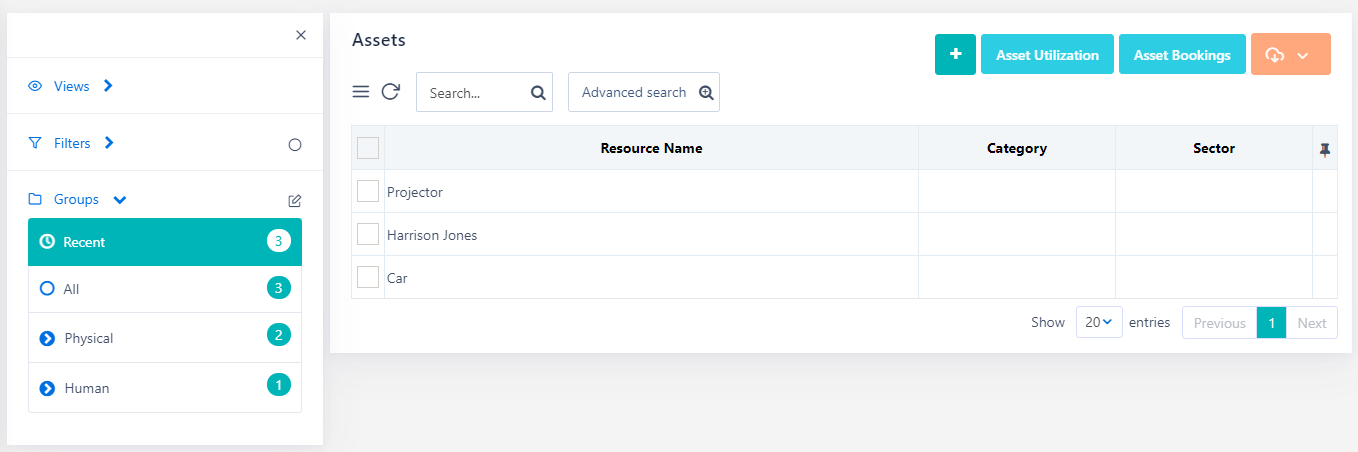Select the Car row checkbox
This screenshot has width=1358, height=452.
coord(368,278)
